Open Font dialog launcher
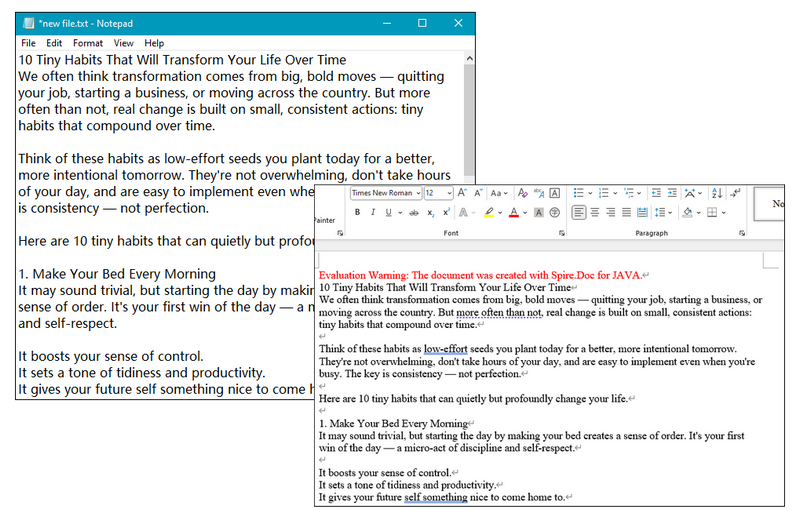This screenshot has height=528, width=800. pos(562,233)
